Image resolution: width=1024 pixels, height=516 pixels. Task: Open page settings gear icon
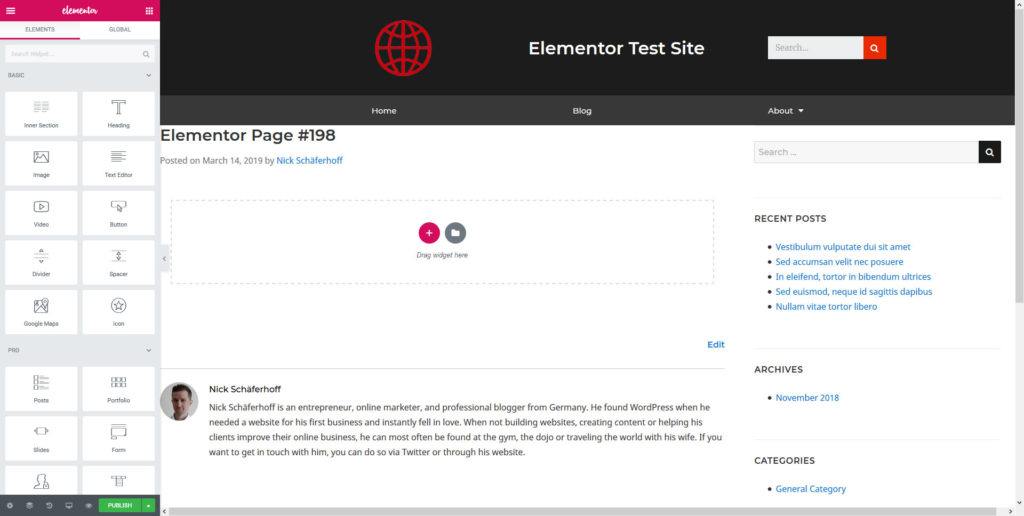[x=10, y=506]
